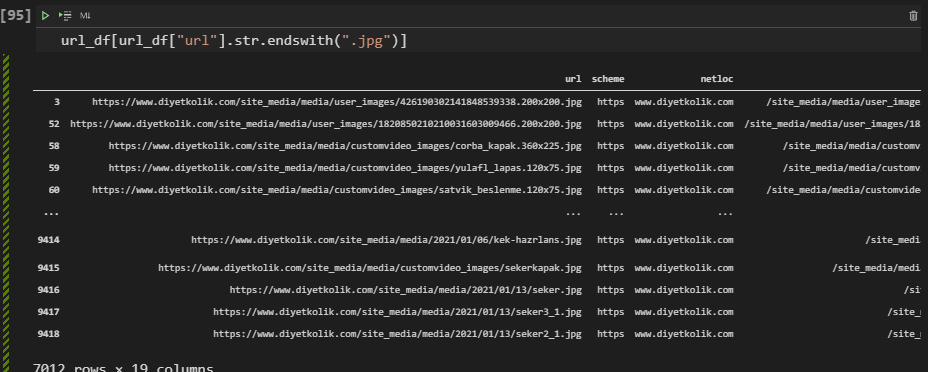Click the truncated path cell in row 3

click(843, 102)
